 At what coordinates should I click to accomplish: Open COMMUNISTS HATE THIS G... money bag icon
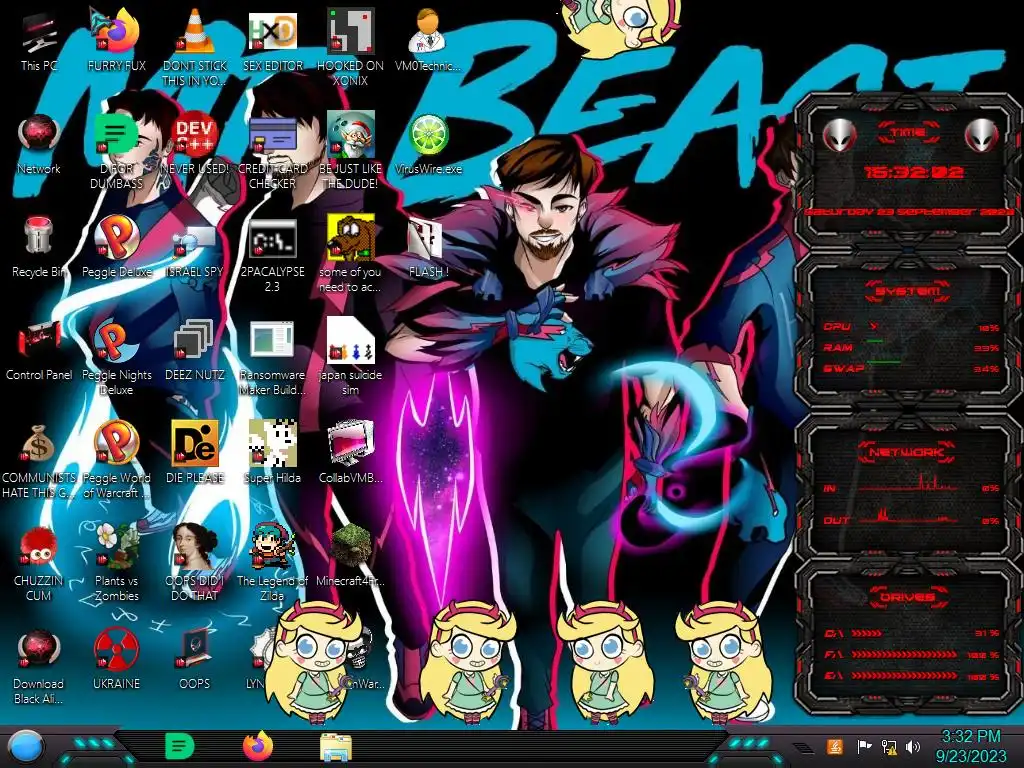tap(39, 461)
